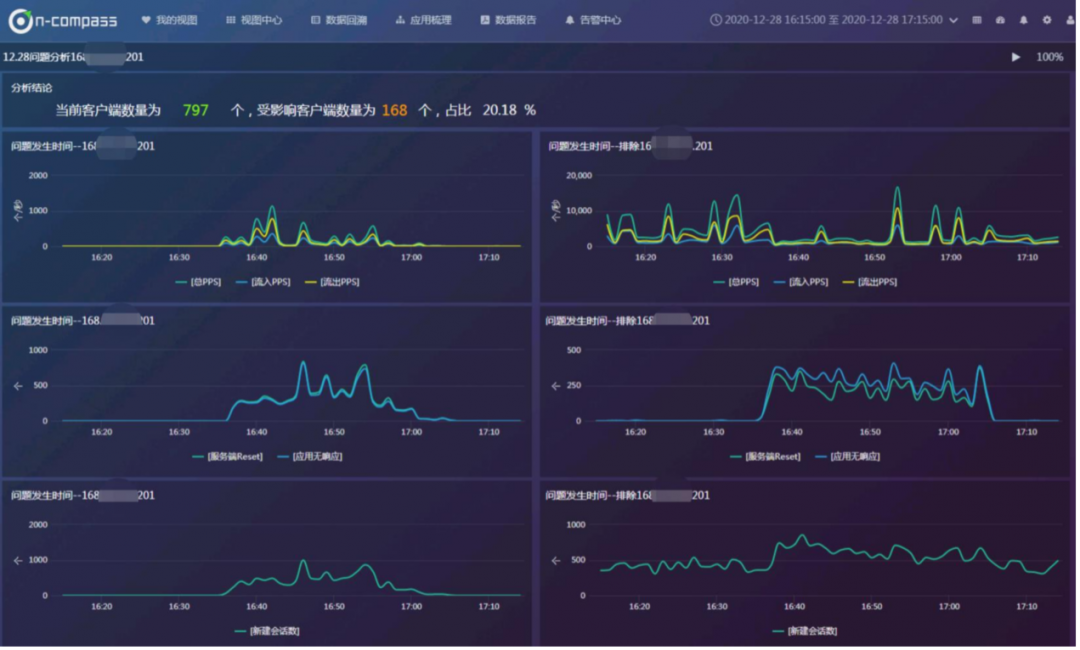Click the dashboard gauge icon in header
The width and height of the screenshot is (1080, 650).
1000,20
